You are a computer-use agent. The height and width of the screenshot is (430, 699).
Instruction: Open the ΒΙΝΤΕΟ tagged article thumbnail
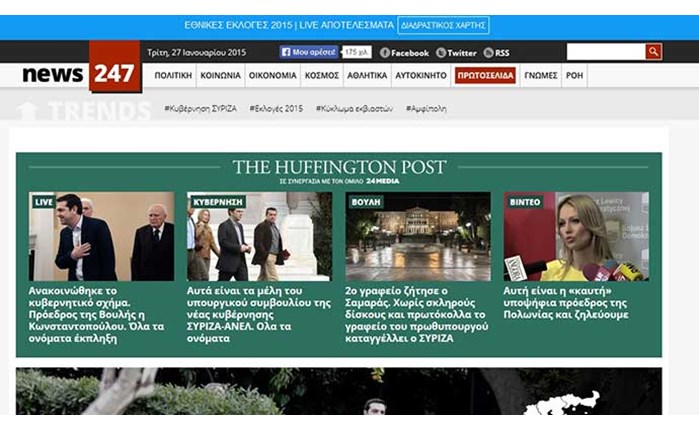click(576, 236)
